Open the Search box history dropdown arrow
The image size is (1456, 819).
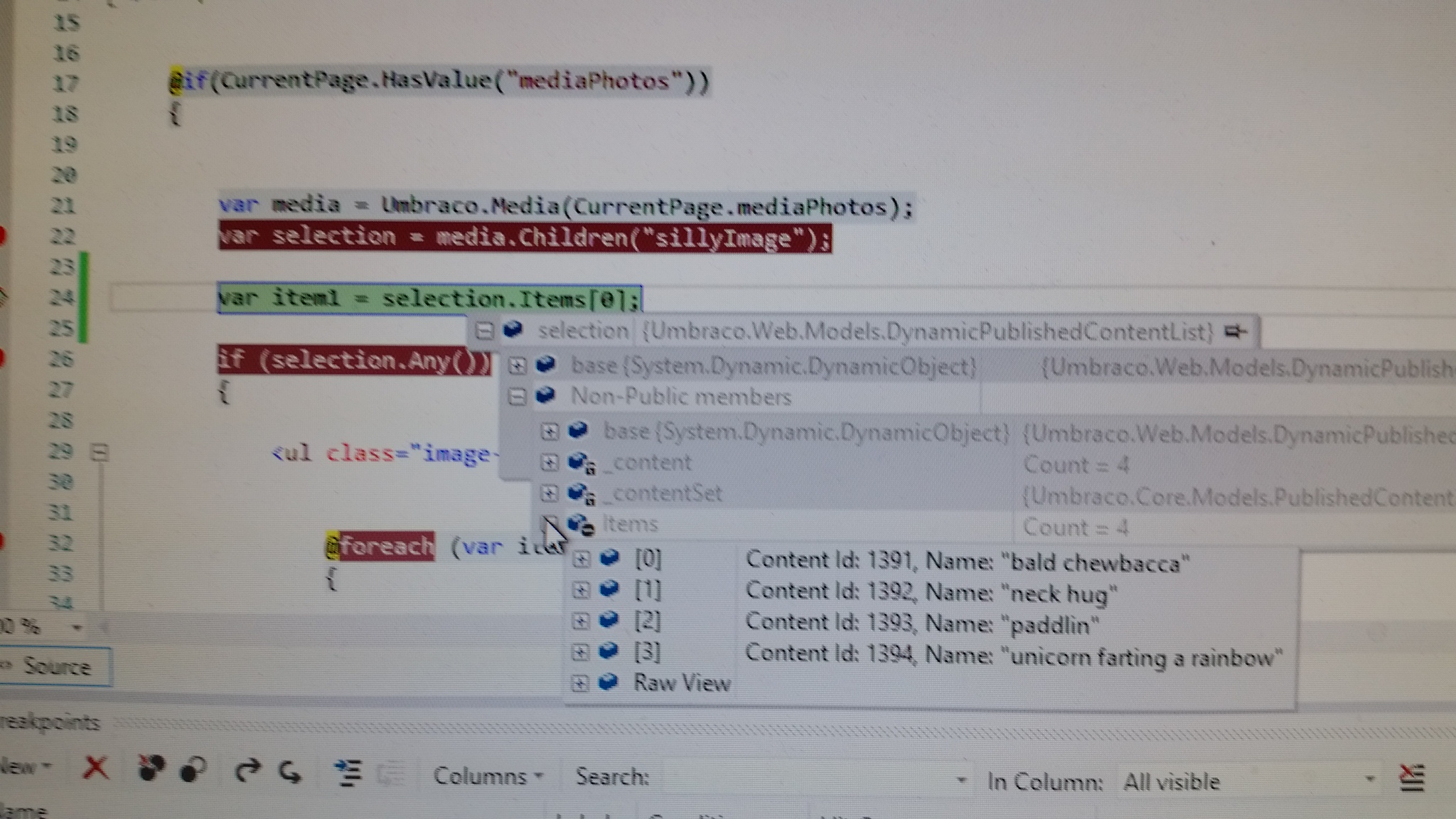point(961,780)
